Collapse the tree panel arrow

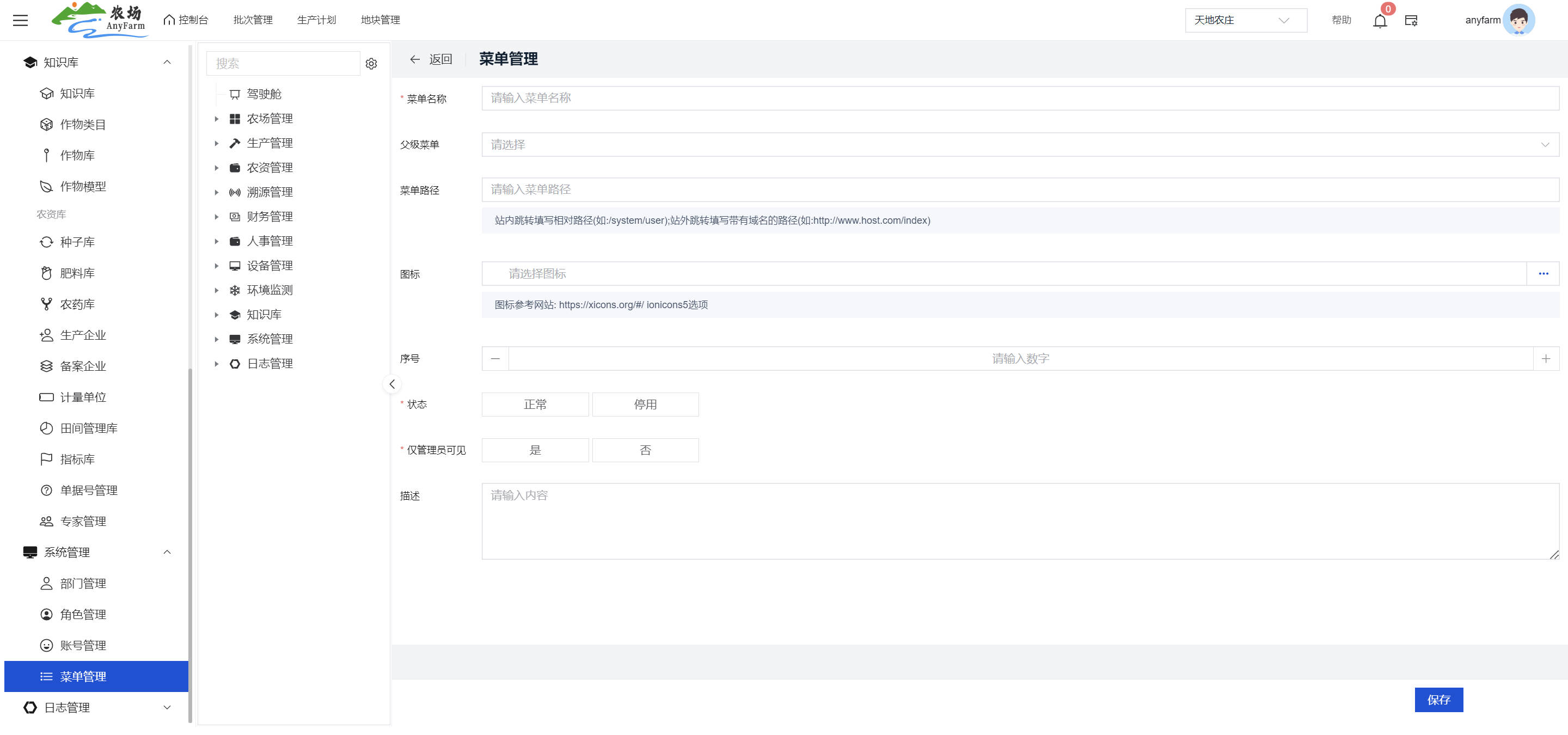(x=392, y=384)
